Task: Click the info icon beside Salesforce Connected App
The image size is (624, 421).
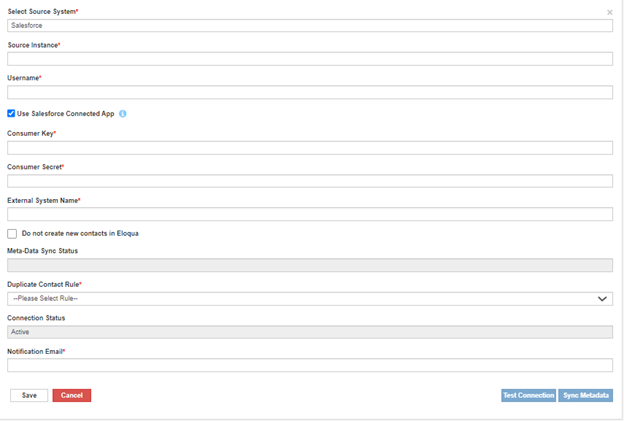Action: click(x=123, y=114)
